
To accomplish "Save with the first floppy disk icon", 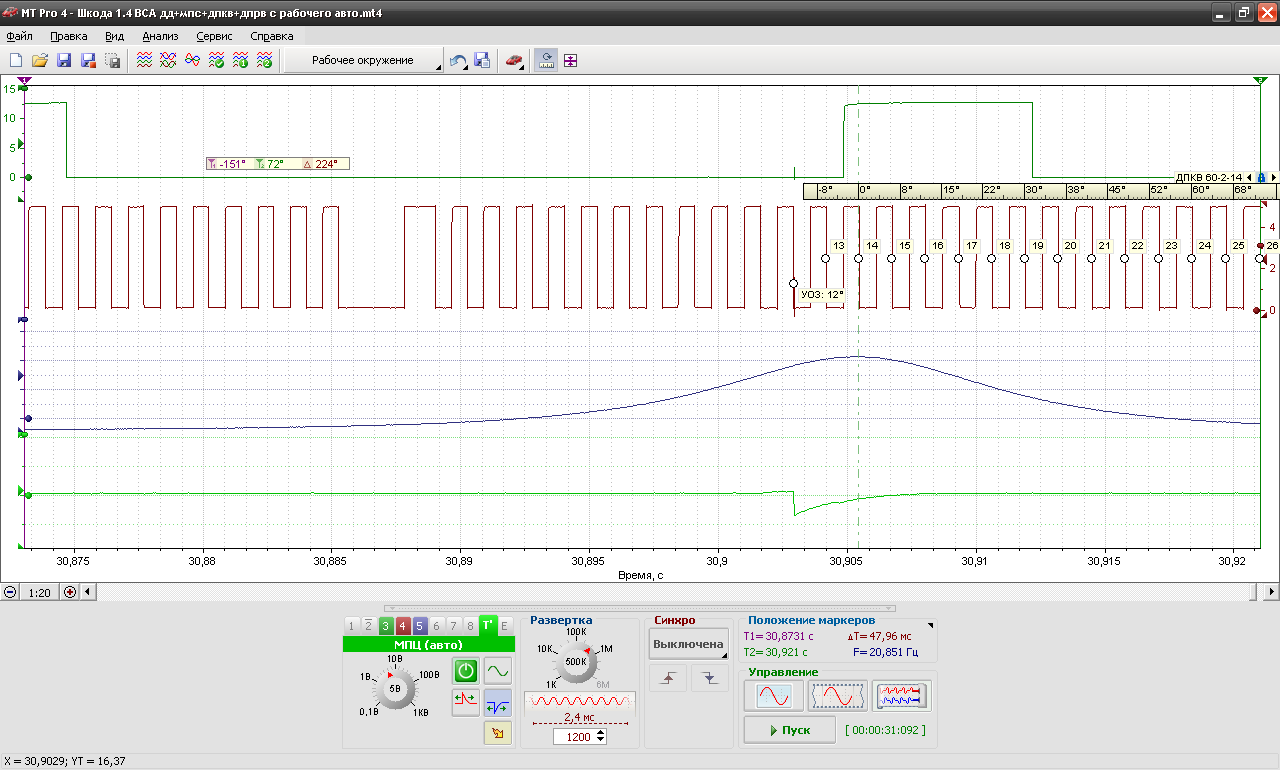I will [x=64, y=61].
